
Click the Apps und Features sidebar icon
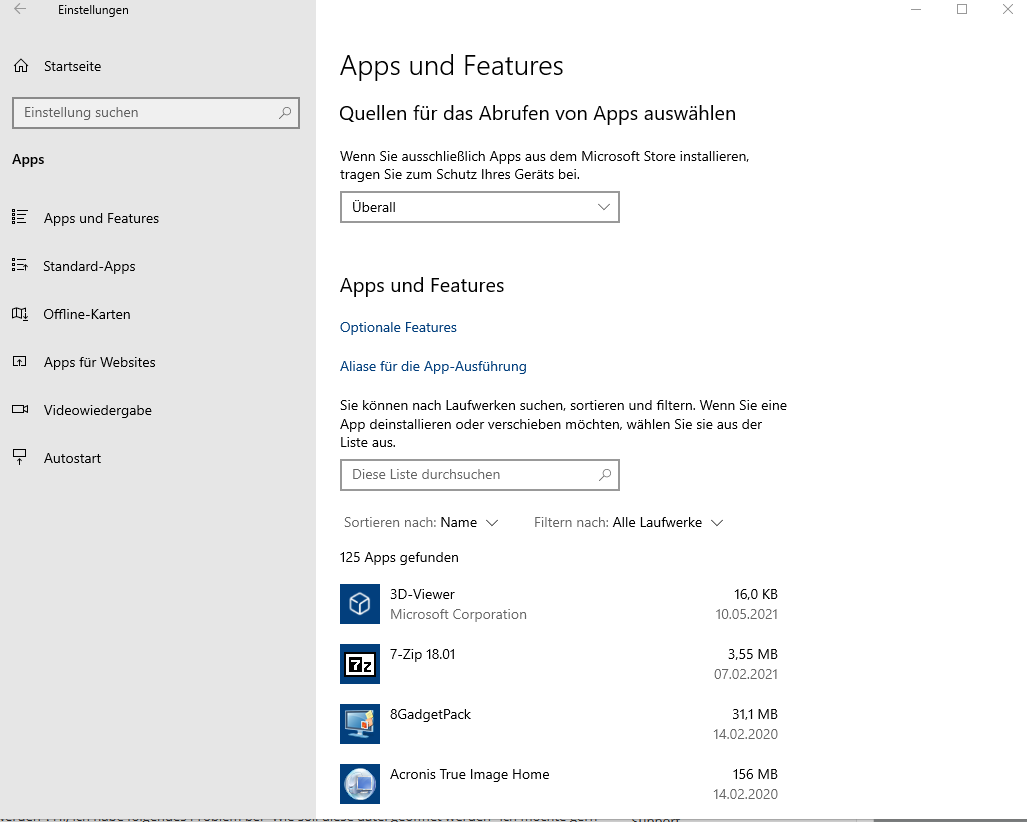point(20,217)
